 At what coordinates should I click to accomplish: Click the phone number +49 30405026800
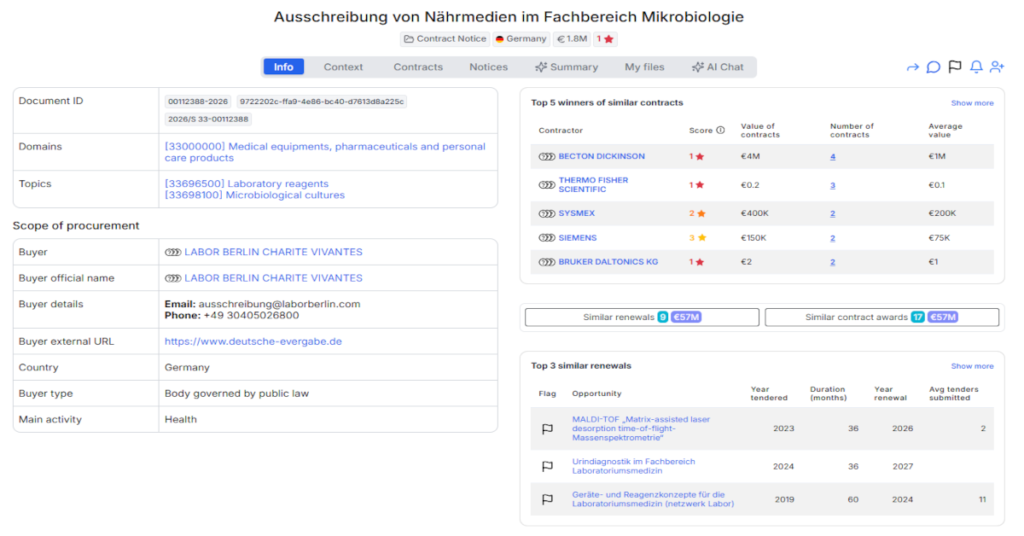pyautogui.click(x=251, y=315)
